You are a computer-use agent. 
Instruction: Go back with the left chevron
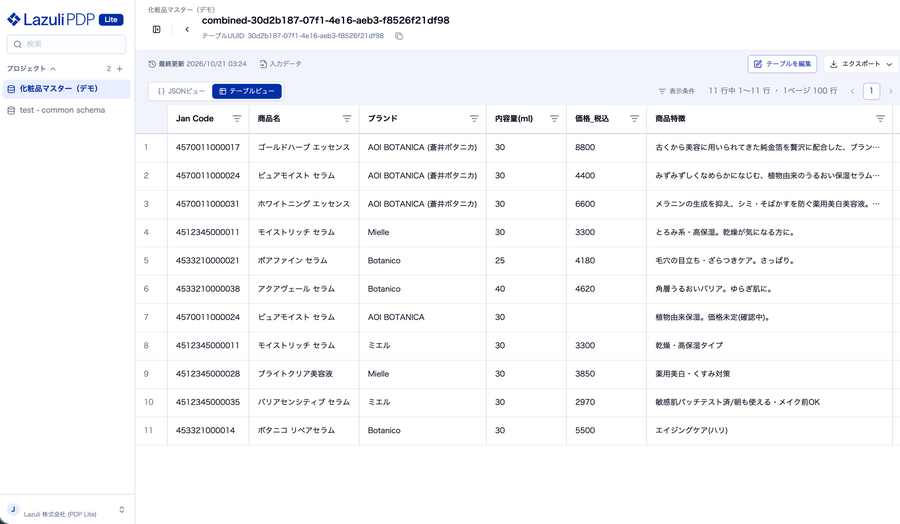187,29
